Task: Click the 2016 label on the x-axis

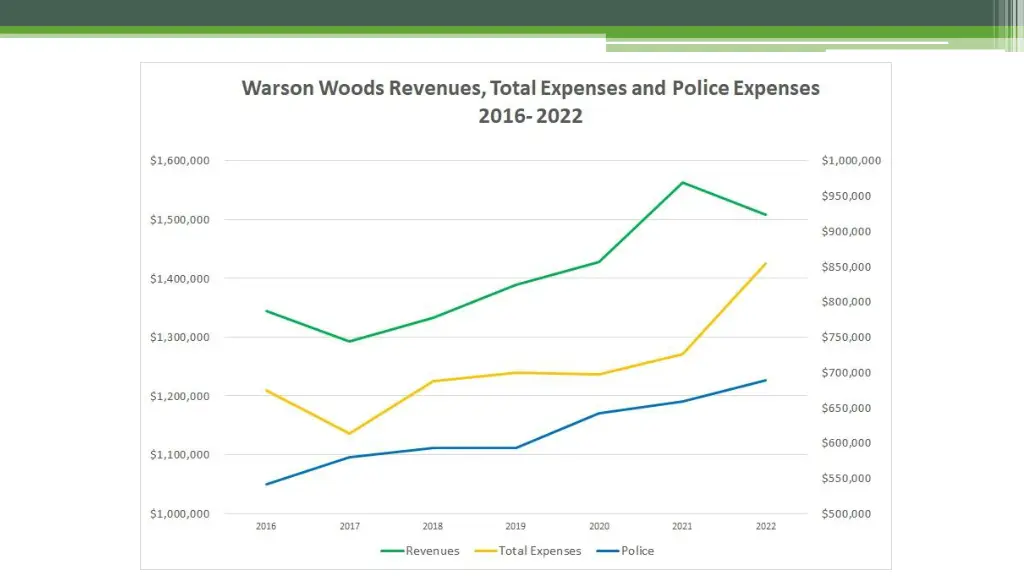Action: [266, 526]
